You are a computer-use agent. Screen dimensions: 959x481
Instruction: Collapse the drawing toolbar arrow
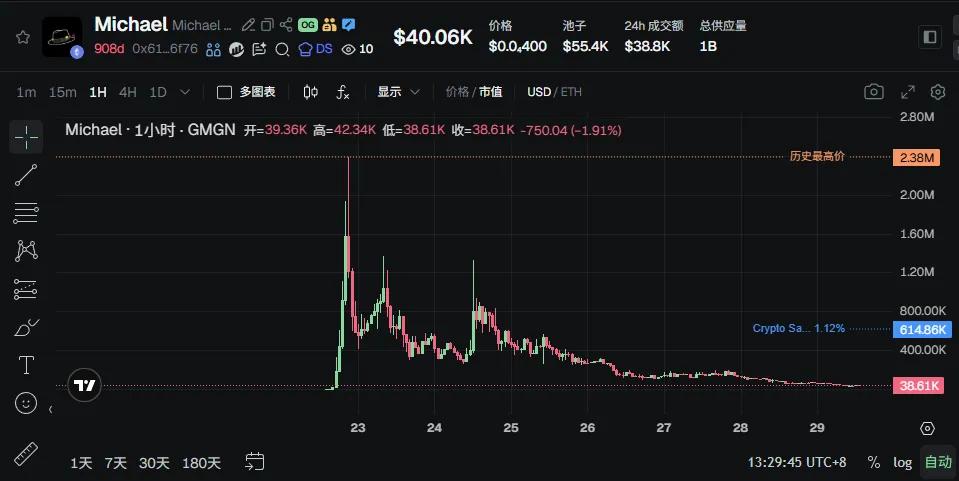pyautogui.click(x=50, y=409)
